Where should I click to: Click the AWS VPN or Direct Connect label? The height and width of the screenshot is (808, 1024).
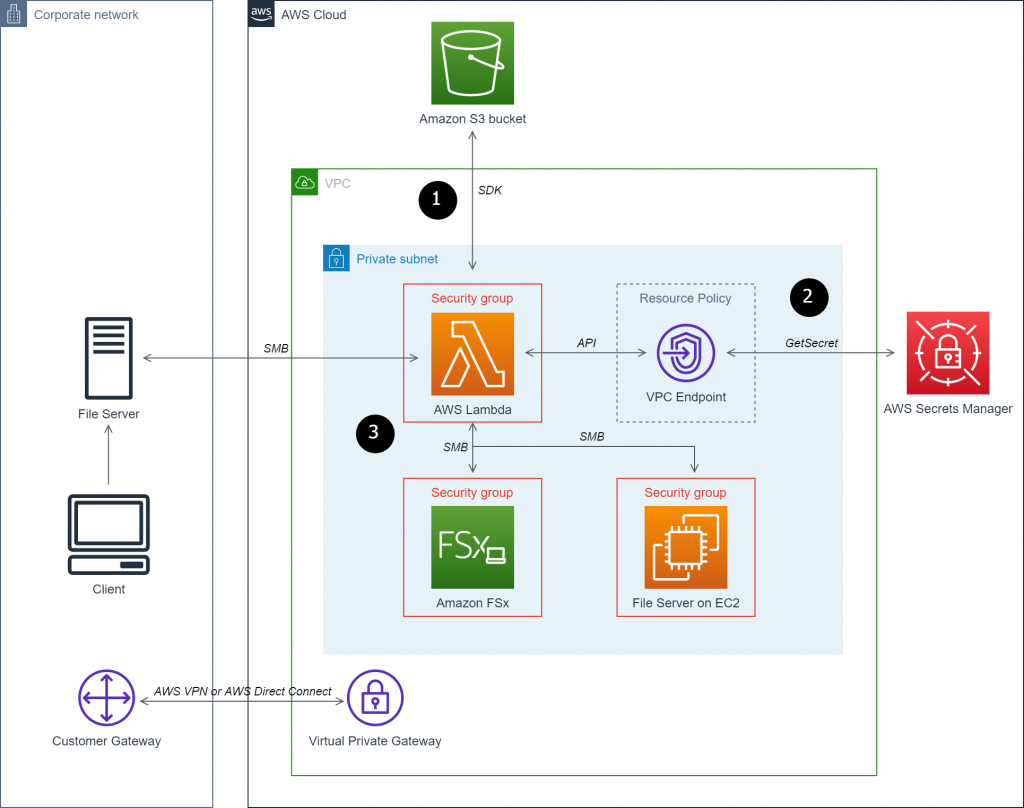coord(242,691)
